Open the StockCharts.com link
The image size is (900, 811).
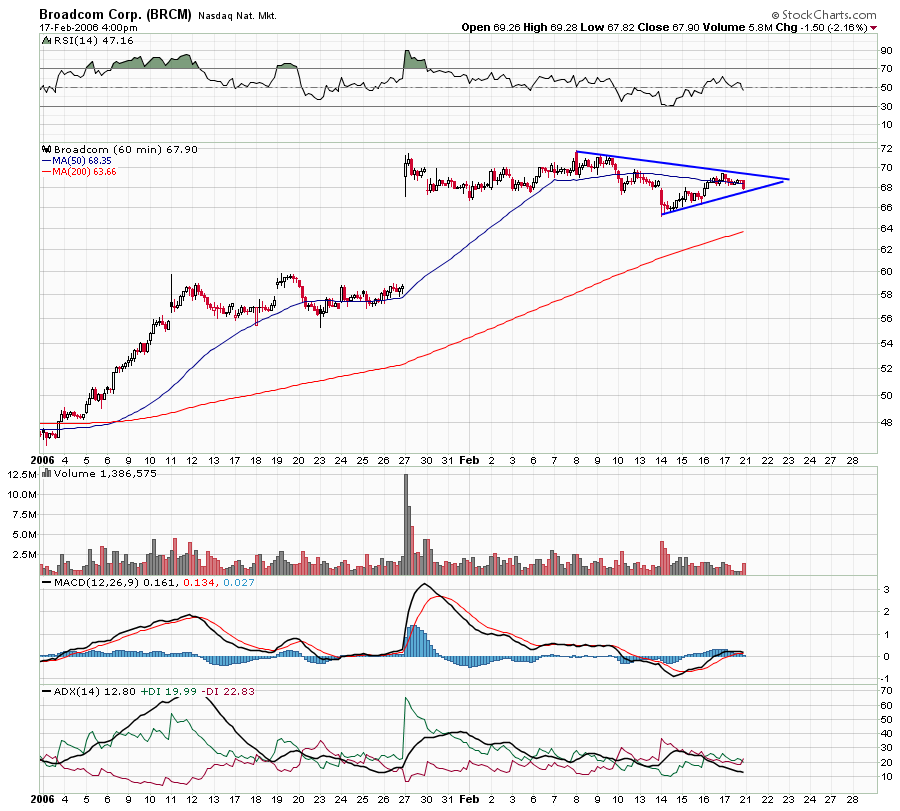pos(829,15)
